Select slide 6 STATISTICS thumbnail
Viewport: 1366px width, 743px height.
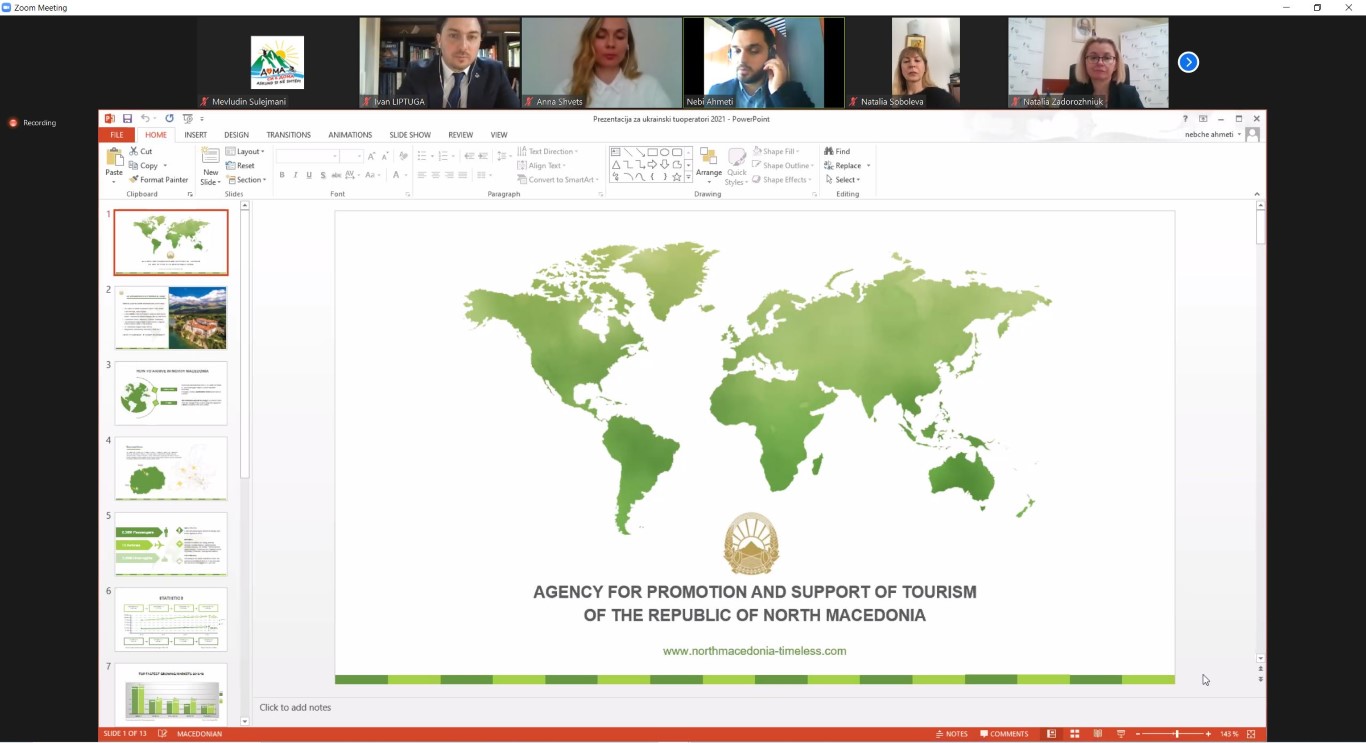click(x=171, y=619)
